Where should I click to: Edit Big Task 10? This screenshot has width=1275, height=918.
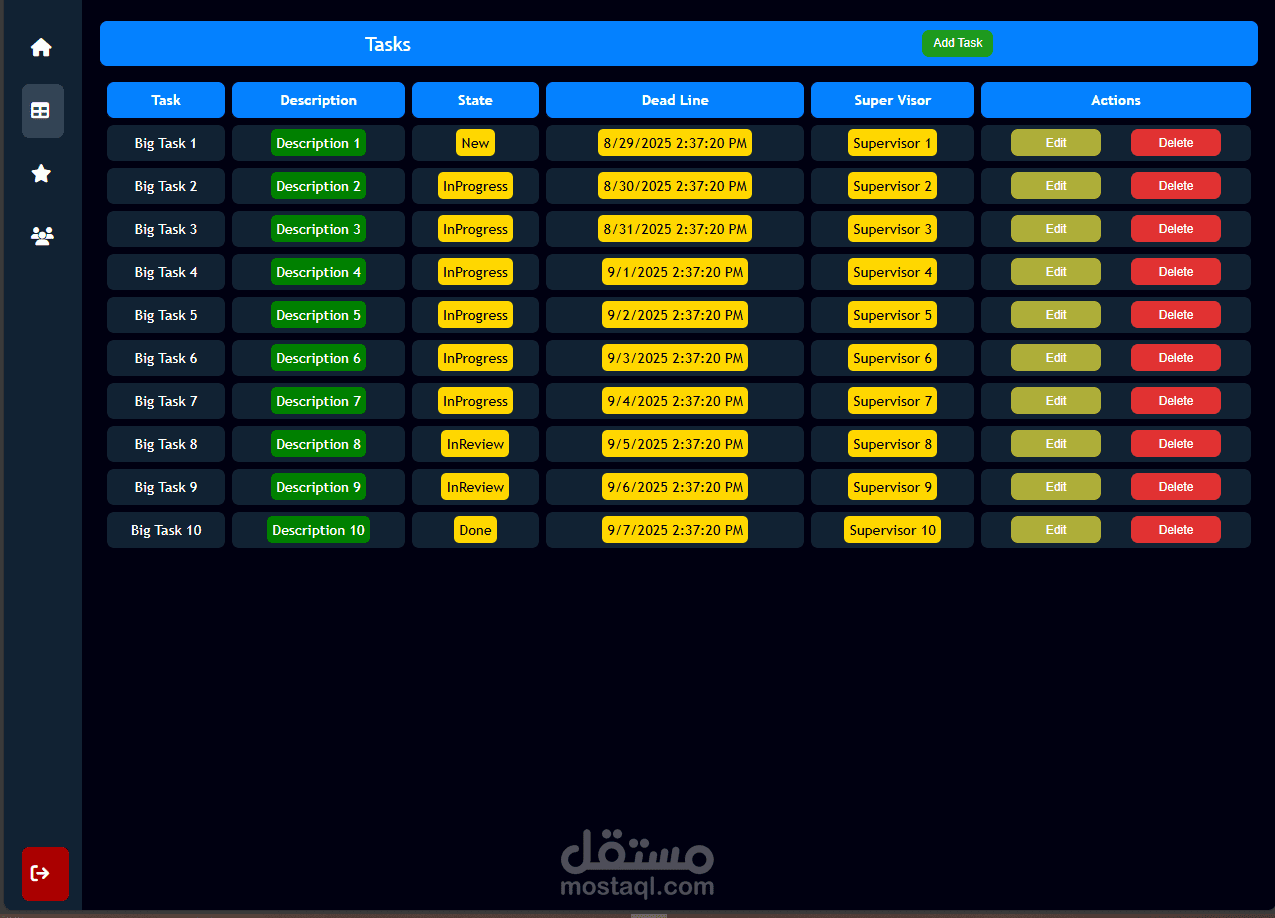(1056, 530)
